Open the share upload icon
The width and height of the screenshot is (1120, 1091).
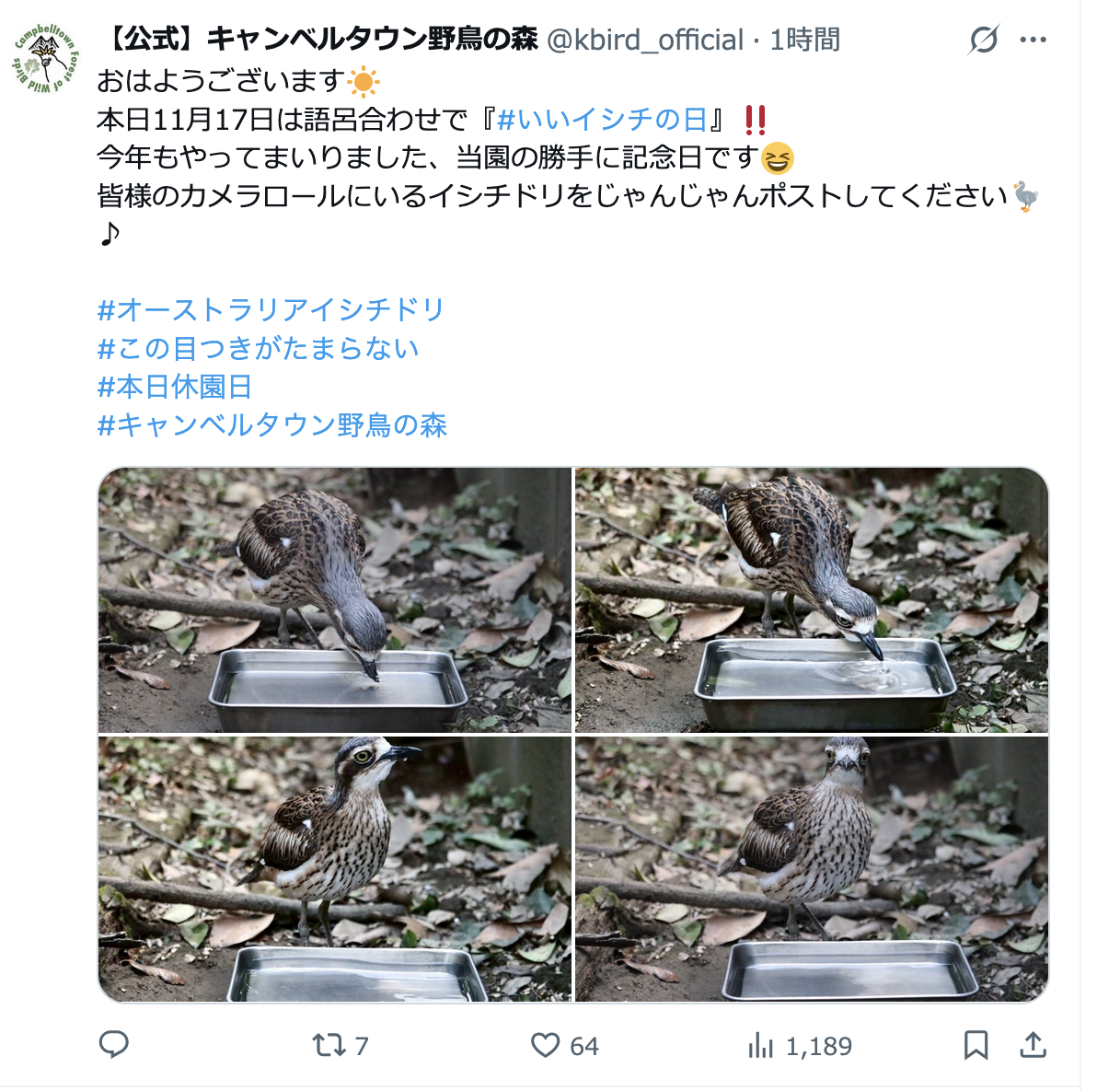1033,1045
